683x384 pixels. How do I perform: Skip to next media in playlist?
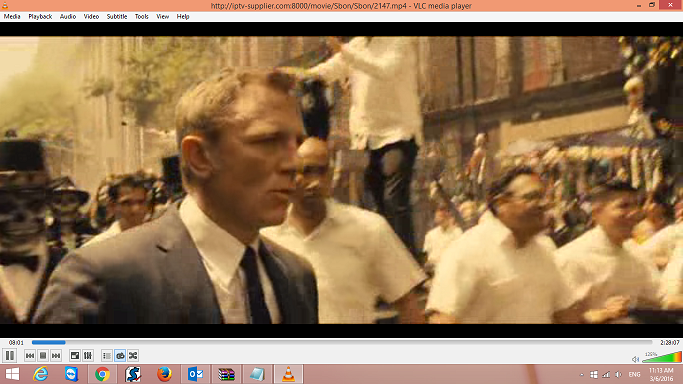click(x=56, y=356)
